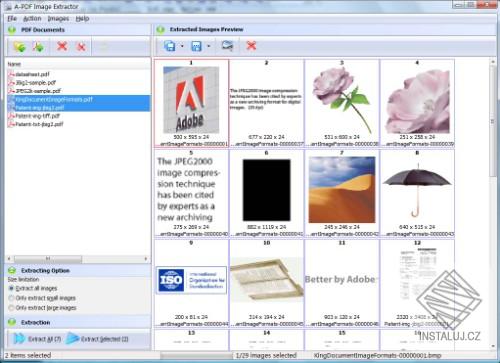Delete selected image with the preview red X

(251, 46)
